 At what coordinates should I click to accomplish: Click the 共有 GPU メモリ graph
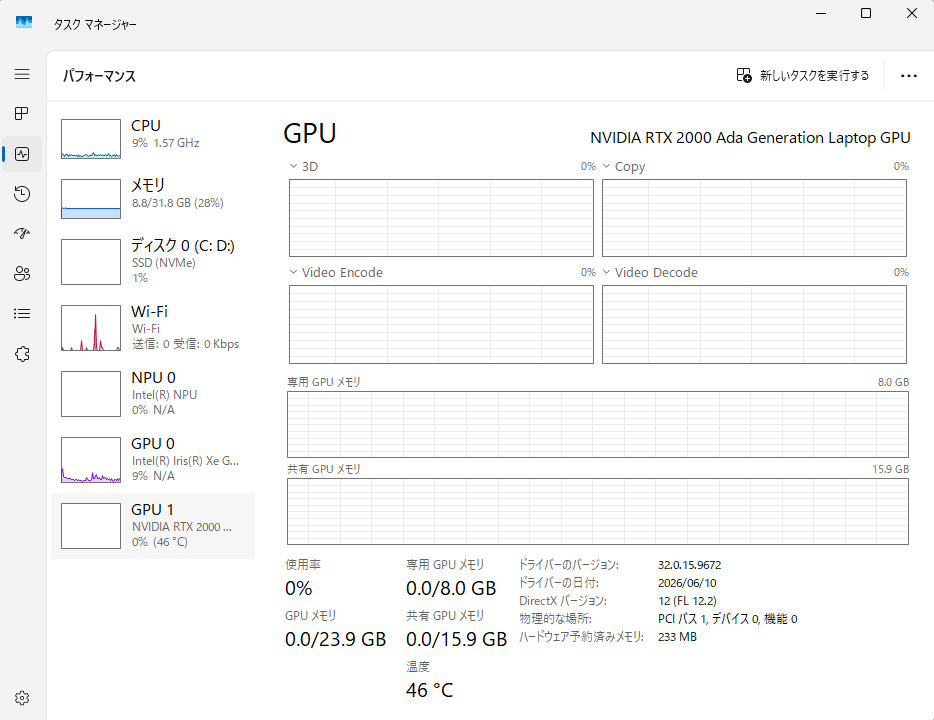[598, 512]
